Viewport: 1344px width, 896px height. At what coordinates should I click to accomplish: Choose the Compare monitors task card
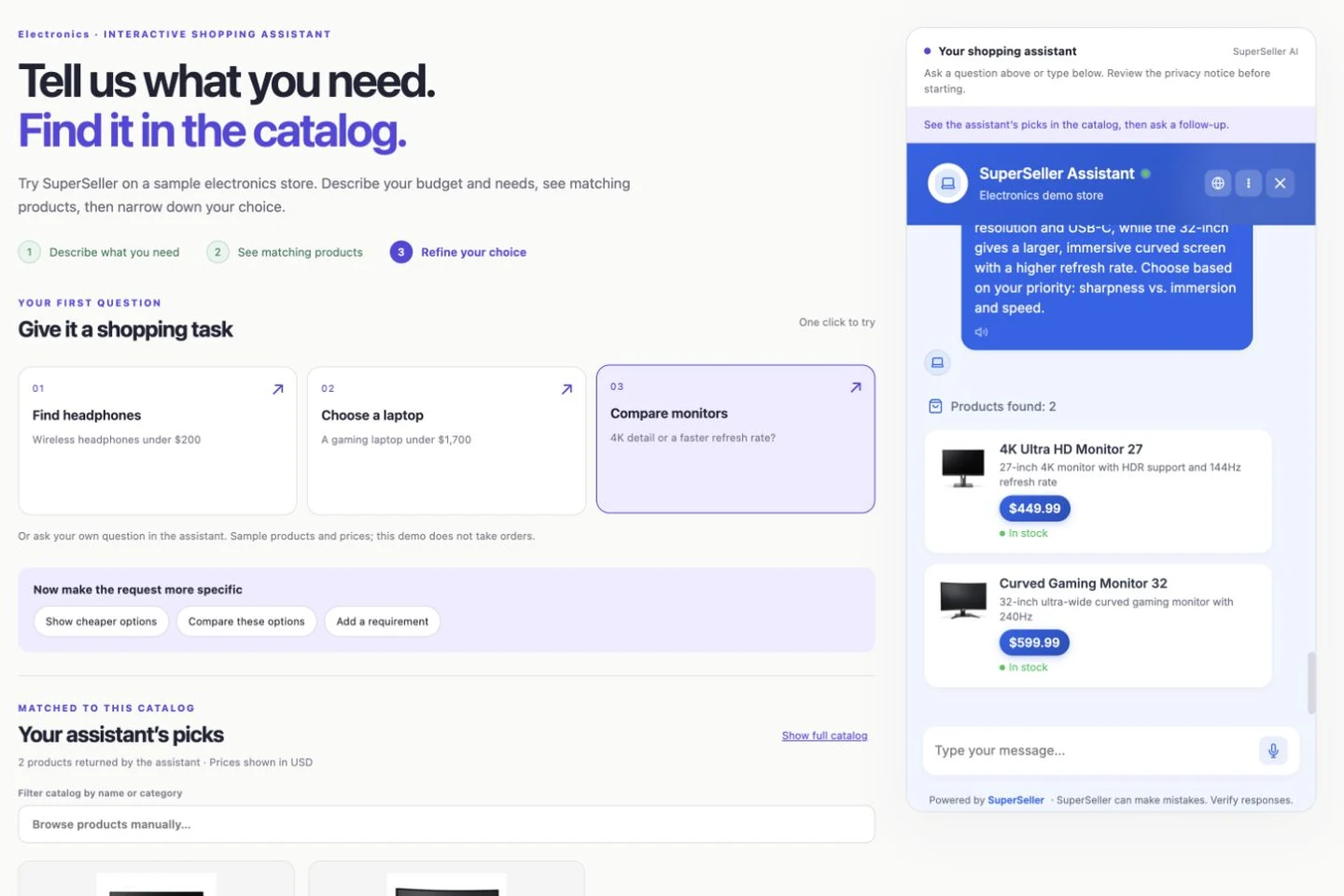735,439
